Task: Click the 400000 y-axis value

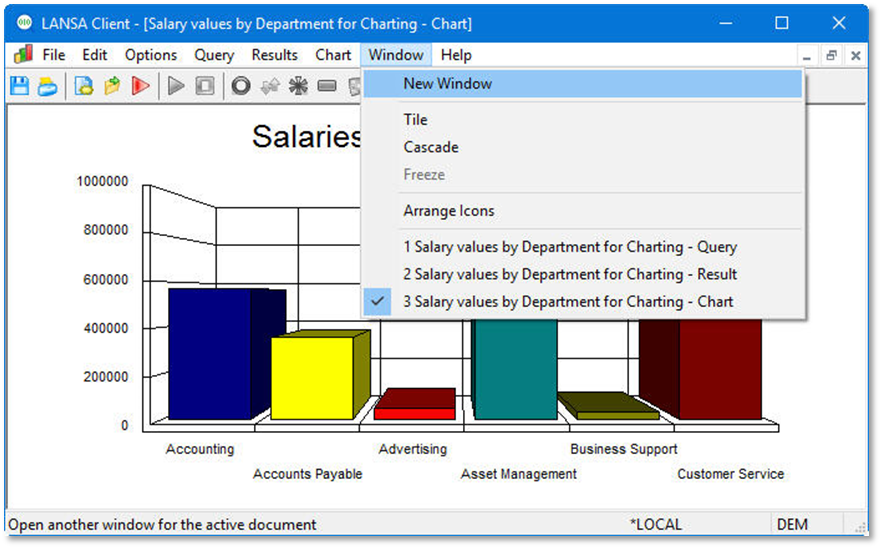Action: coord(106,328)
